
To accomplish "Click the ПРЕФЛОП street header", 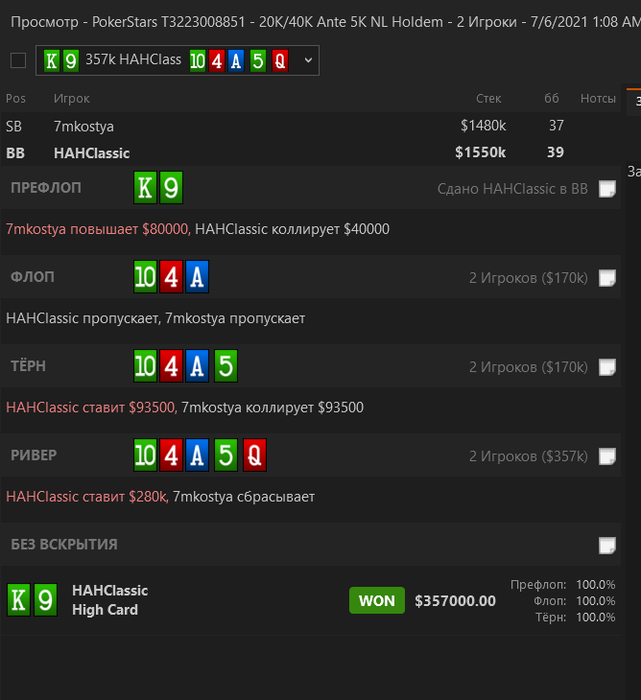I will [46, 188].
